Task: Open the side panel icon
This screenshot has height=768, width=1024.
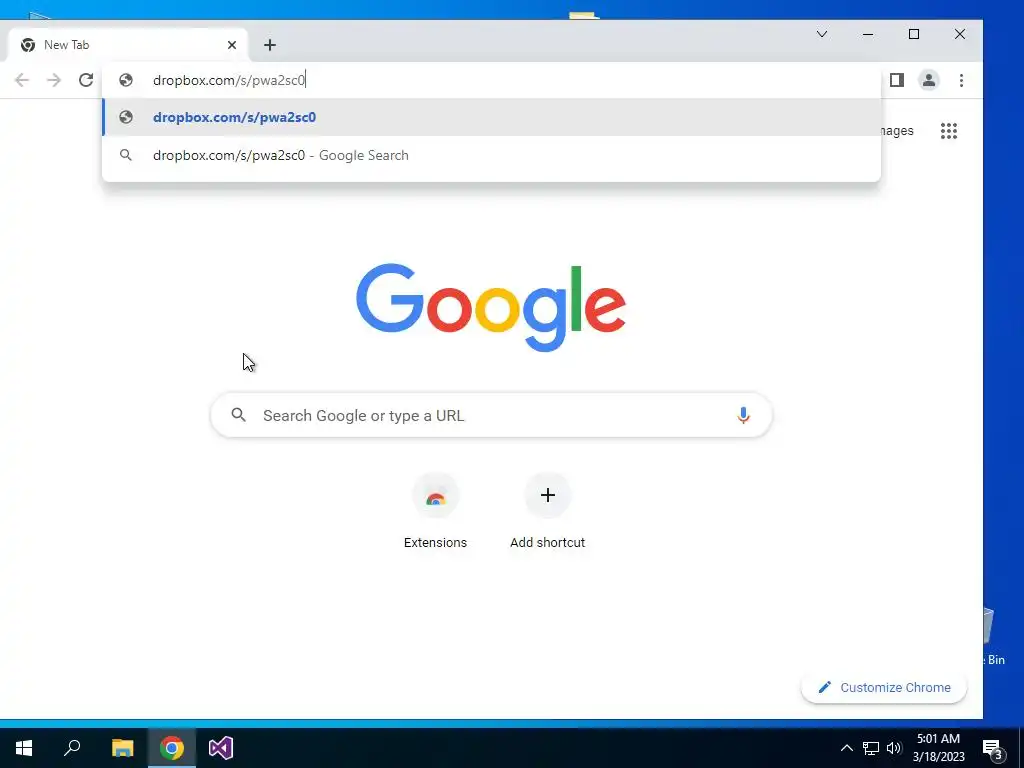Action: click(897, 80)
